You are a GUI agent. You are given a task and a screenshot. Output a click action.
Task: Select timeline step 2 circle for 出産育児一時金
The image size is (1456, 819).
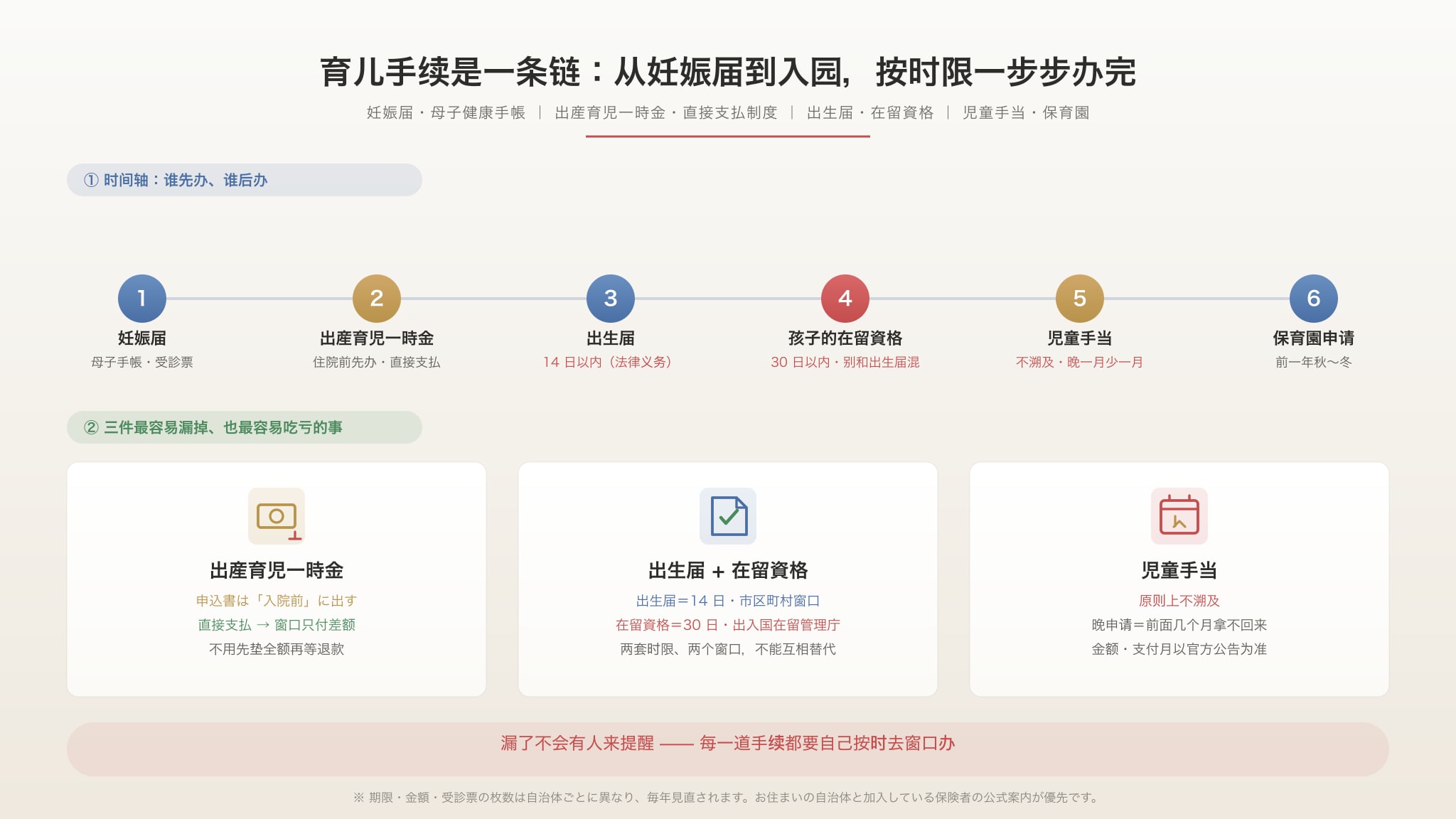[x=377, y=299]
